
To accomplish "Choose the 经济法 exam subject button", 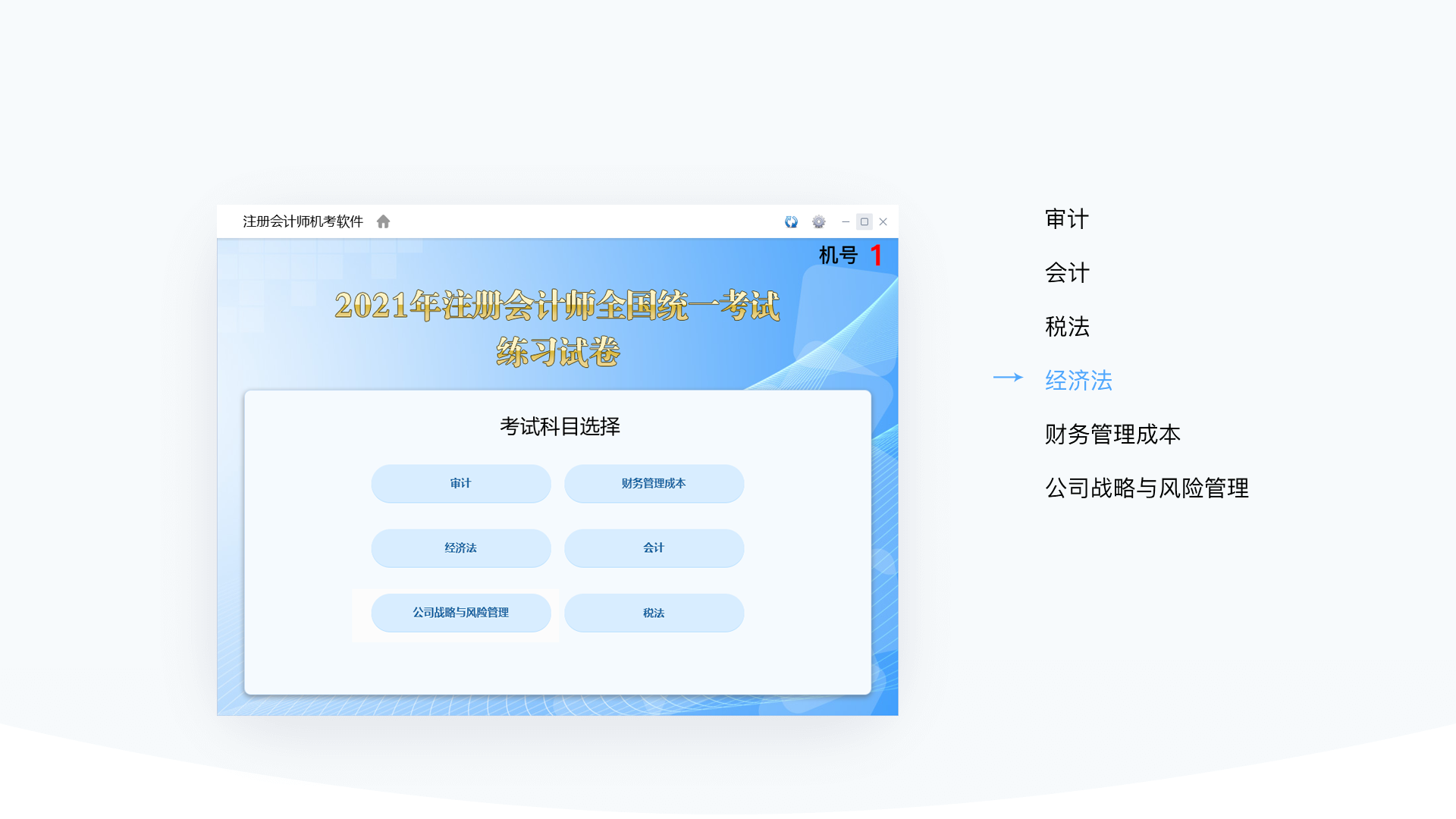I will (460, 548).
